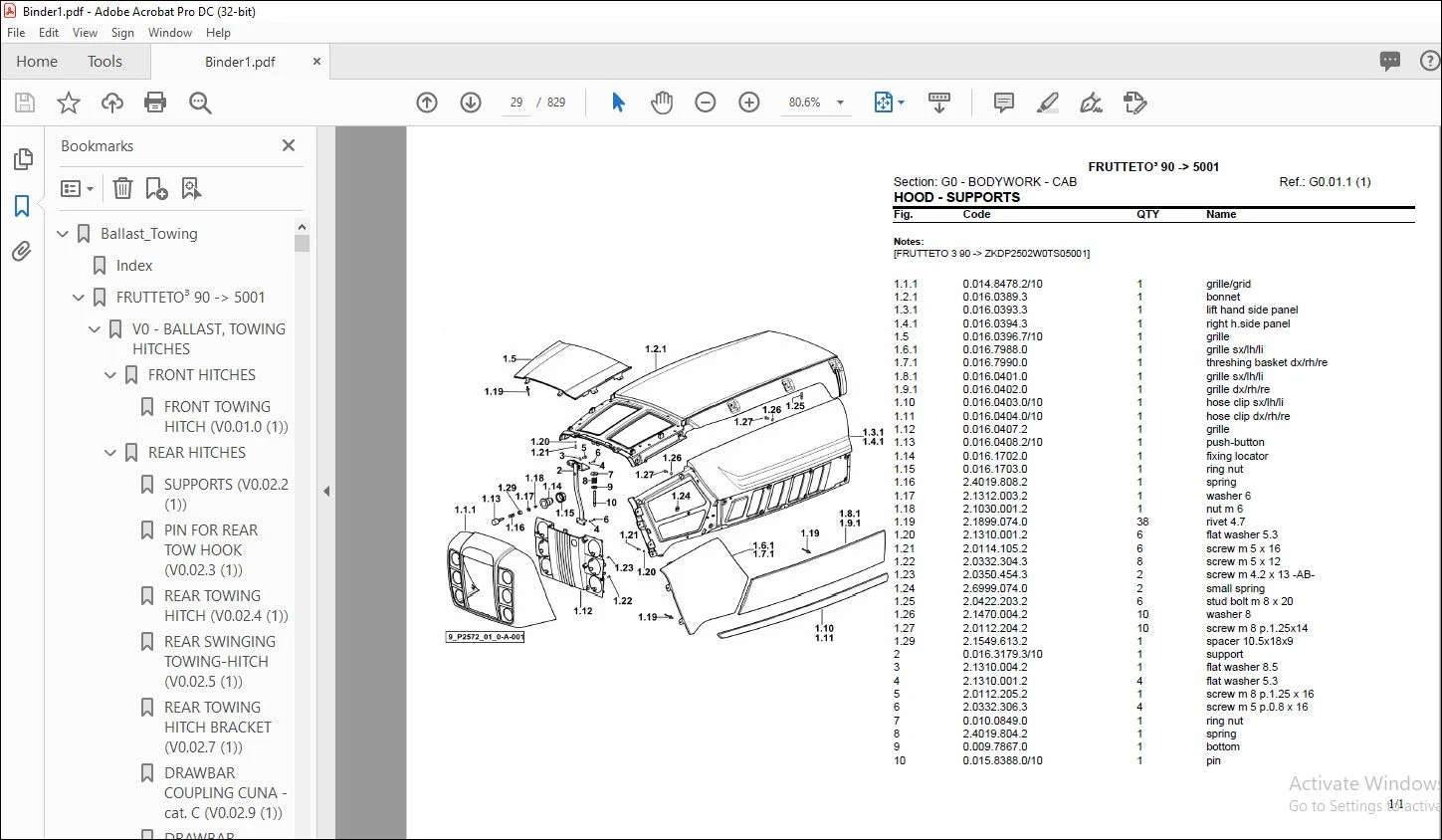This screenshot has width=1442, height=840.
Task: Go to the next page
Action: [x=471, y=103]
